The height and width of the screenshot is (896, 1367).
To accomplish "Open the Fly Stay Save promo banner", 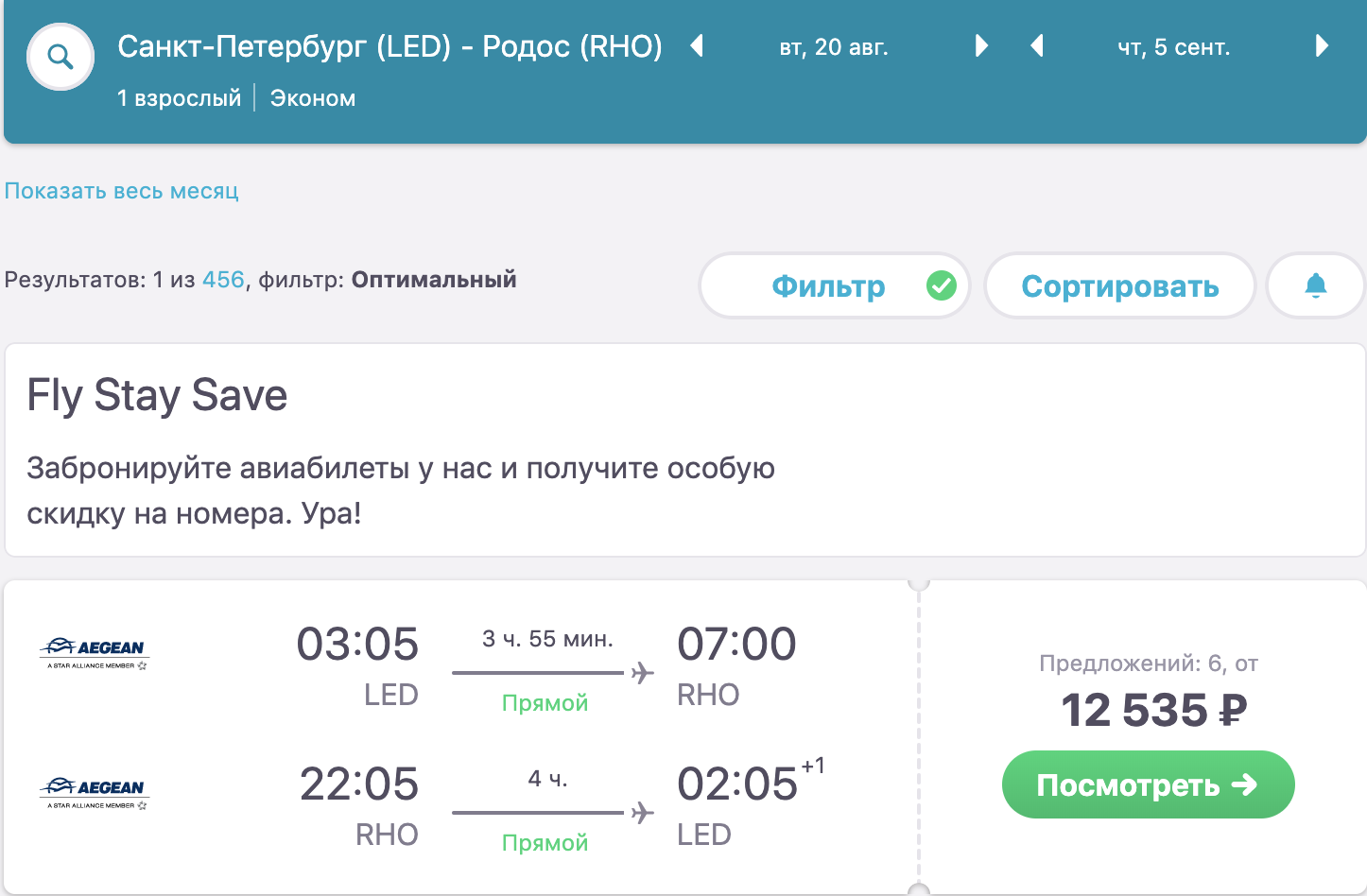I will (x=684, y=450).
